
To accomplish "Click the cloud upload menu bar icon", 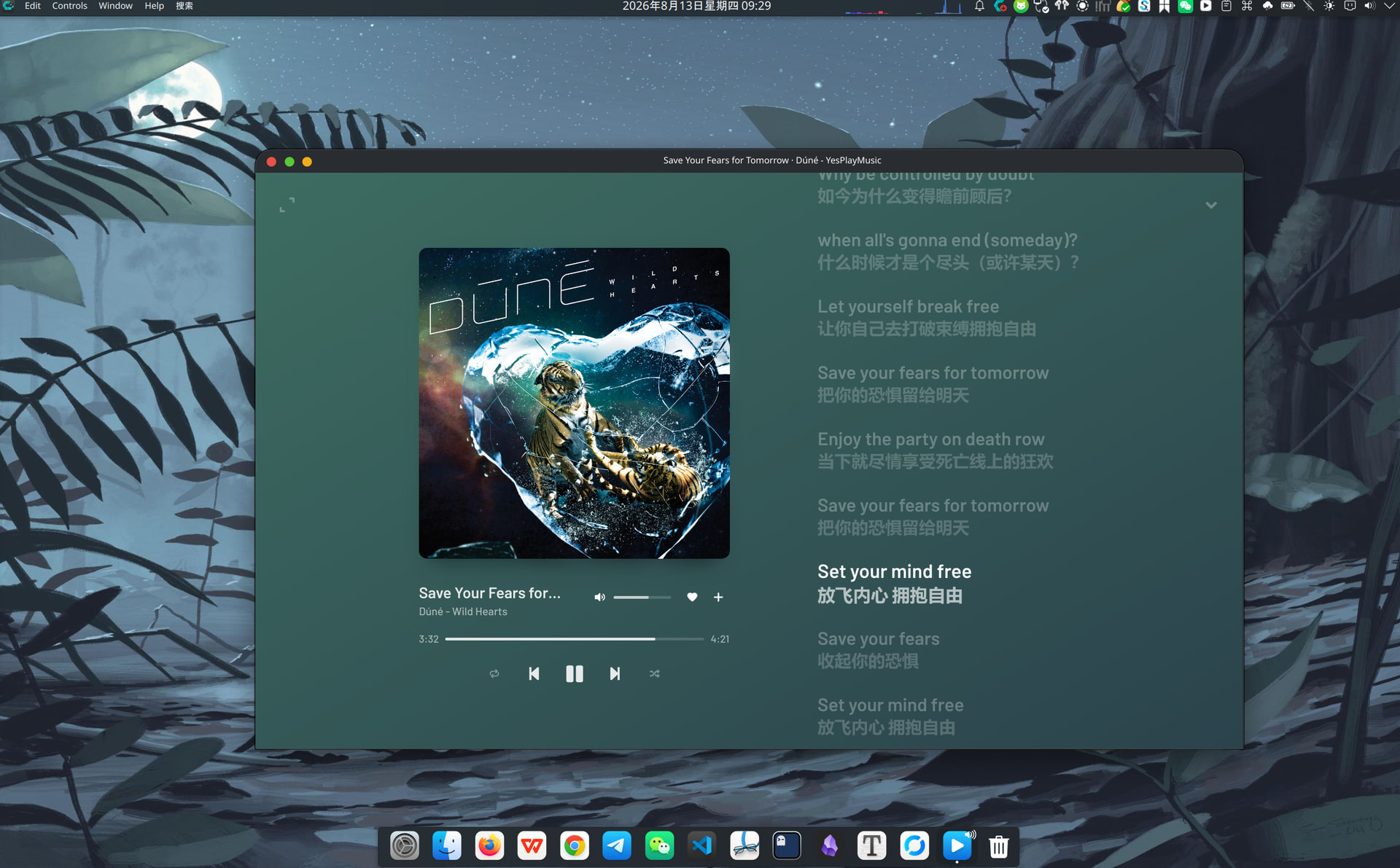I will pos(1268,6).
